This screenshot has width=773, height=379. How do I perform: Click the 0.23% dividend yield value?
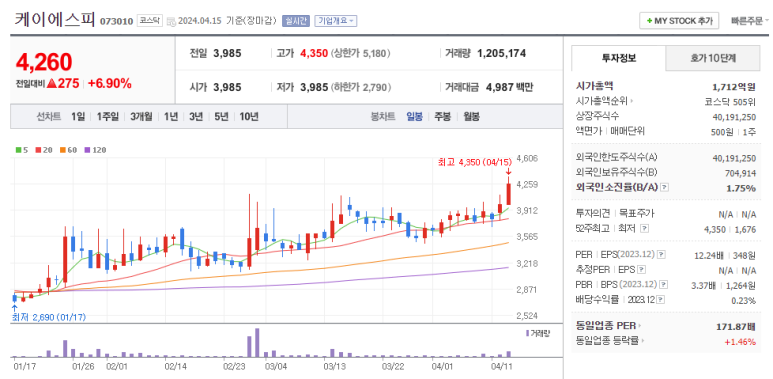coord(744,301)
